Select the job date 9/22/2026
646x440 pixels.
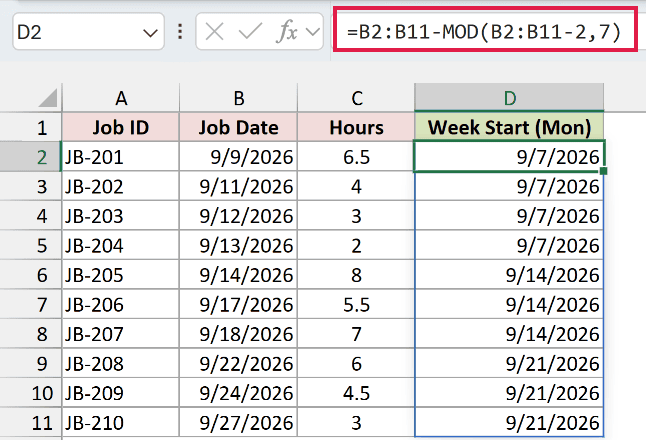(239, 363)
